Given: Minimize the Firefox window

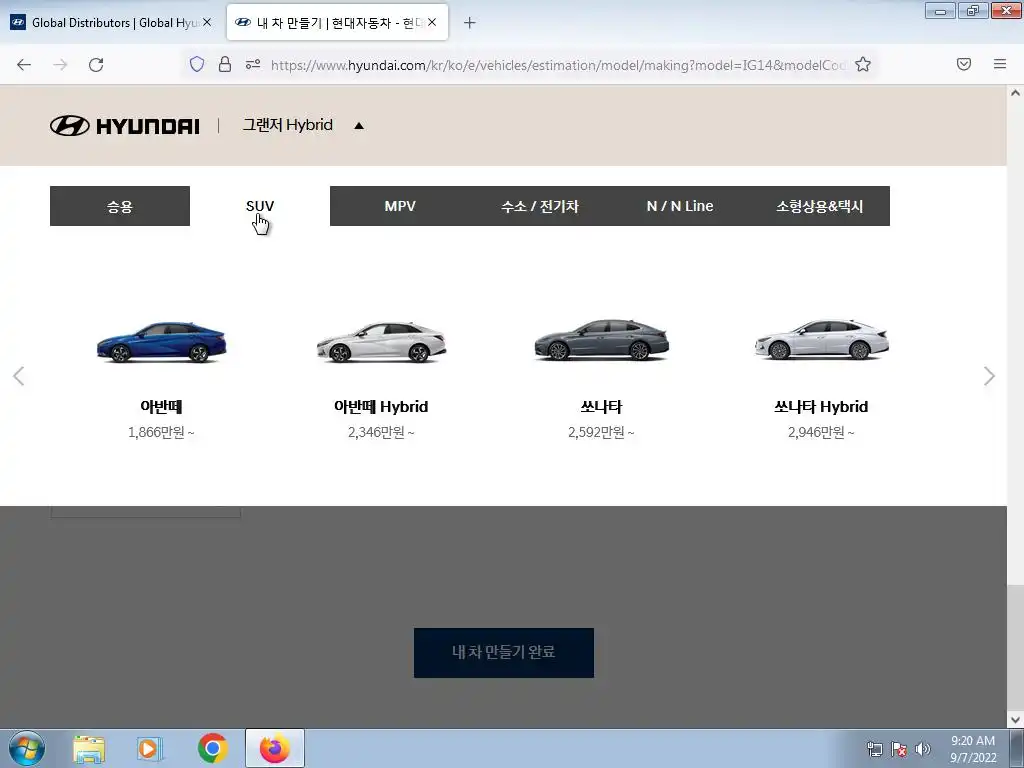Looking at the screenshot, I should pyautogui.click(x=940, y=10).
